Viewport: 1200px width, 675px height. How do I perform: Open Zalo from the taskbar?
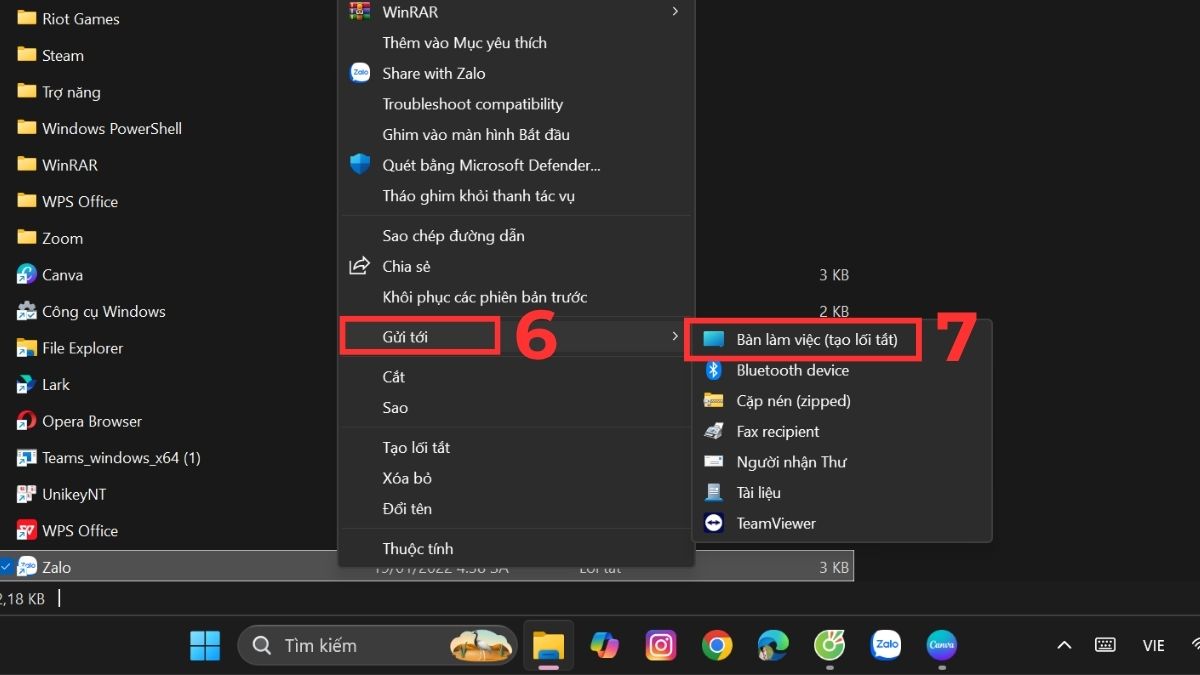click(x=885, y=645)
